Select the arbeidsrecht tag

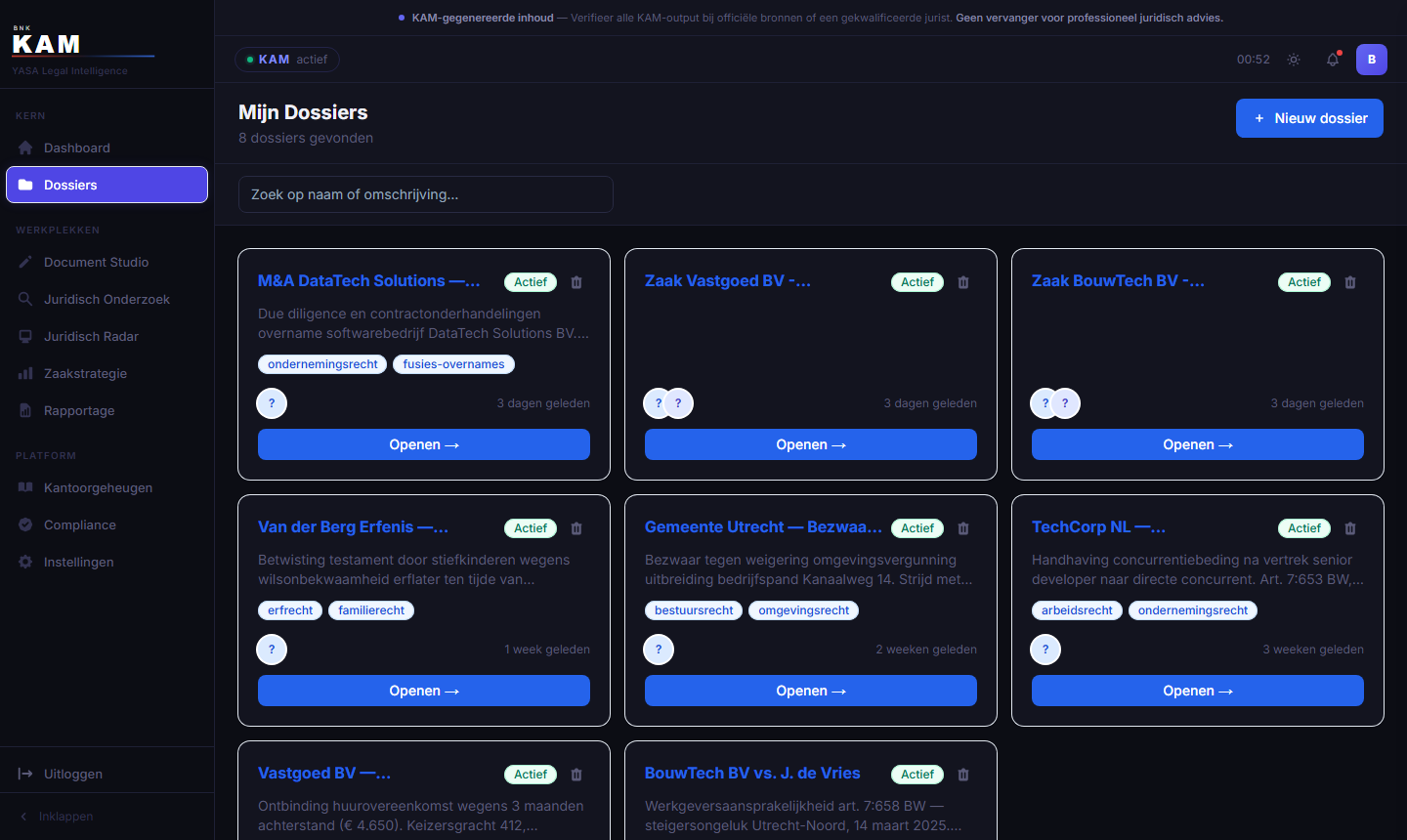click(1077, 610)
